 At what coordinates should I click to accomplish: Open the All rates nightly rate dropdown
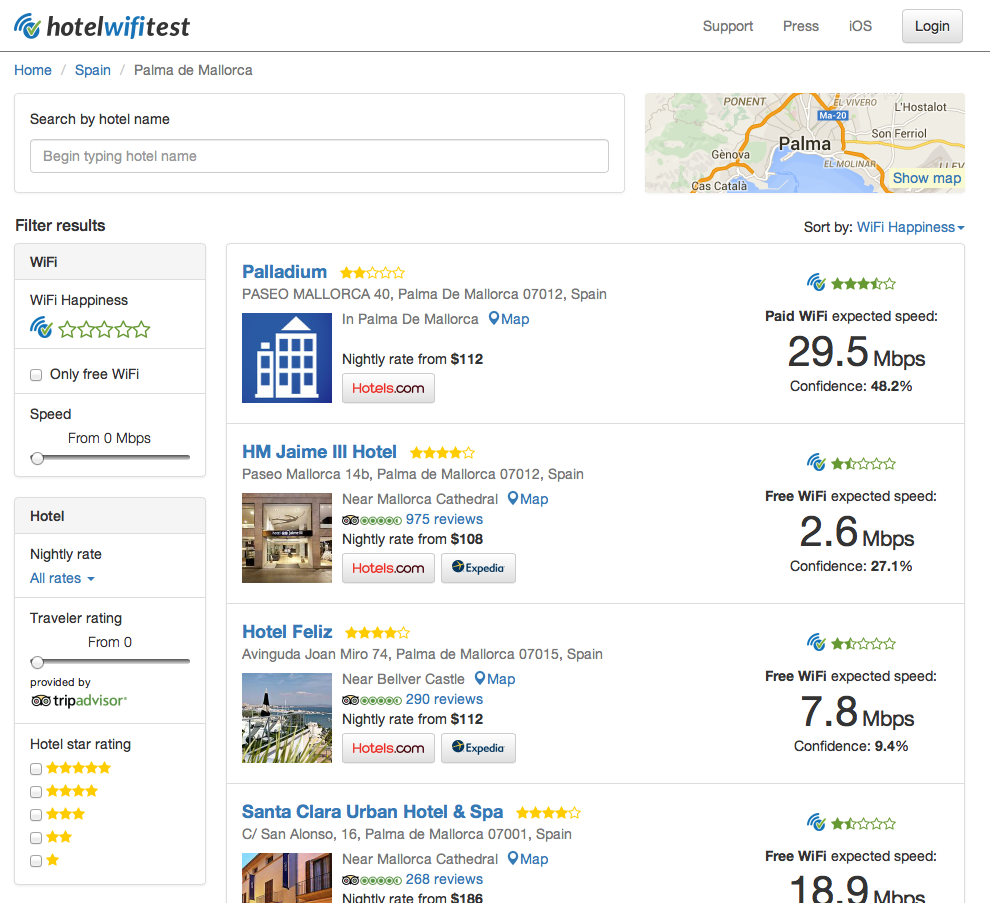click(x=62, y=578)
